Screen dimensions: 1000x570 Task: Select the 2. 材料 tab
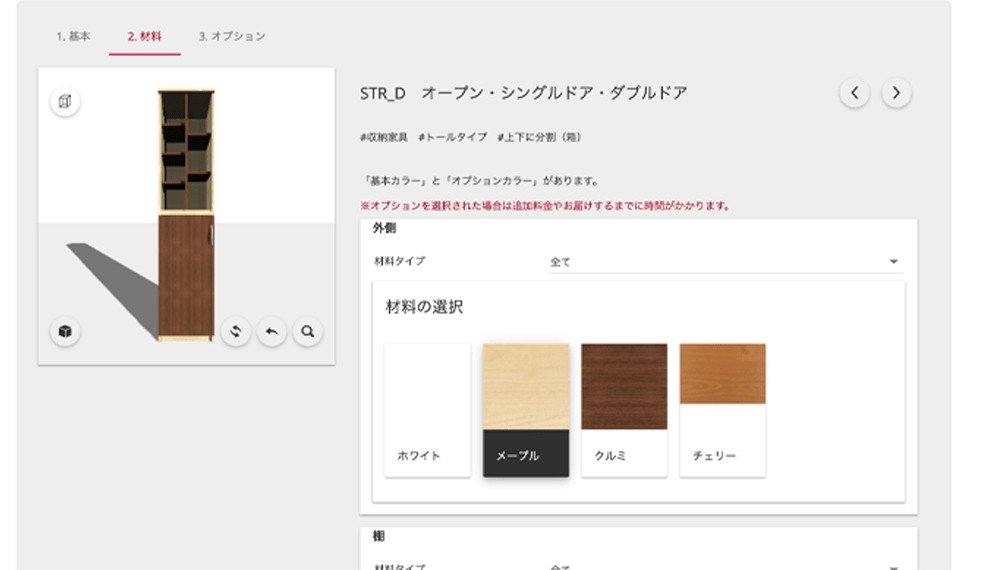click(x=145, y=36)
